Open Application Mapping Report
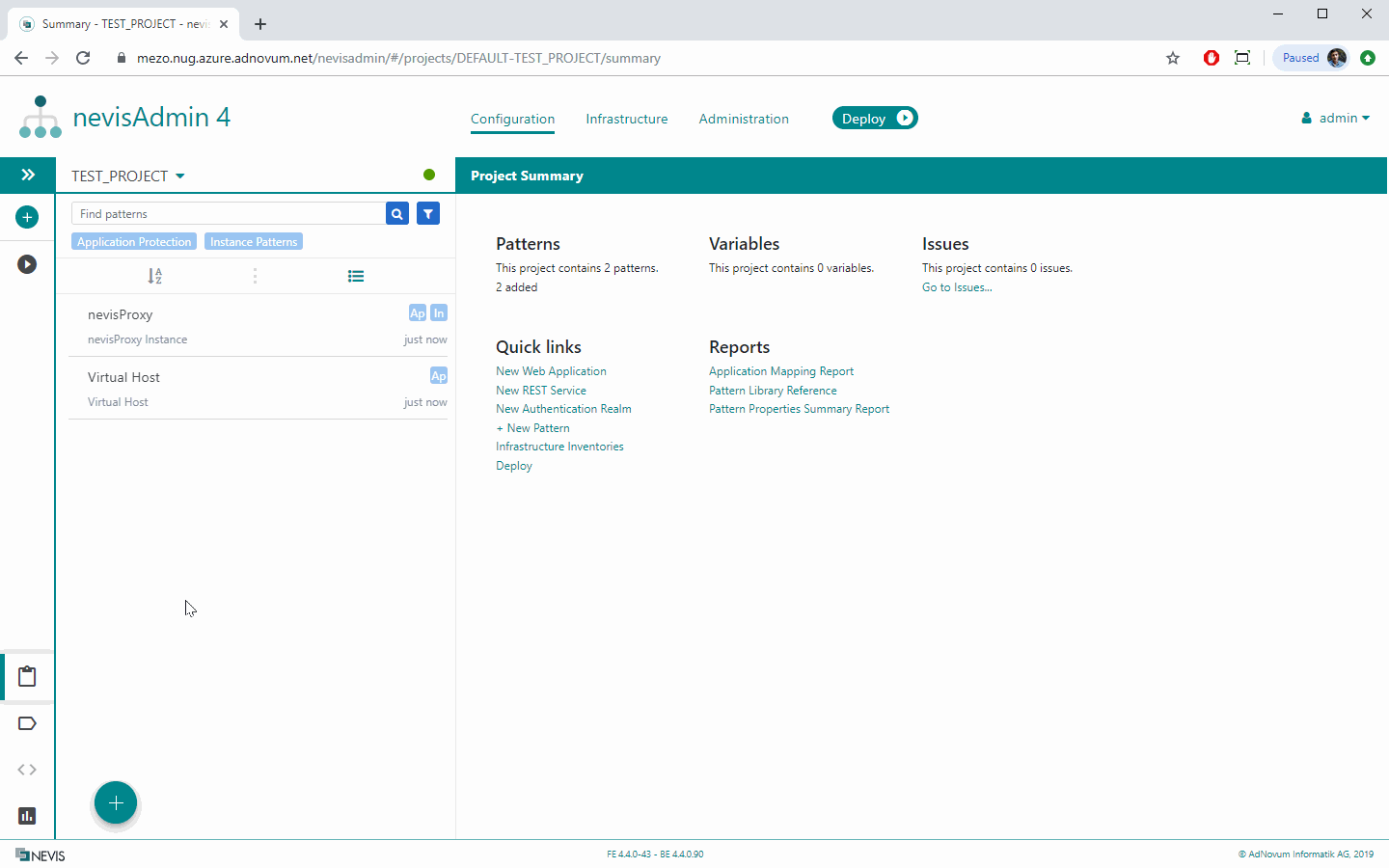Viewport: 1389px width, 868px height. (x=781, y=371)
